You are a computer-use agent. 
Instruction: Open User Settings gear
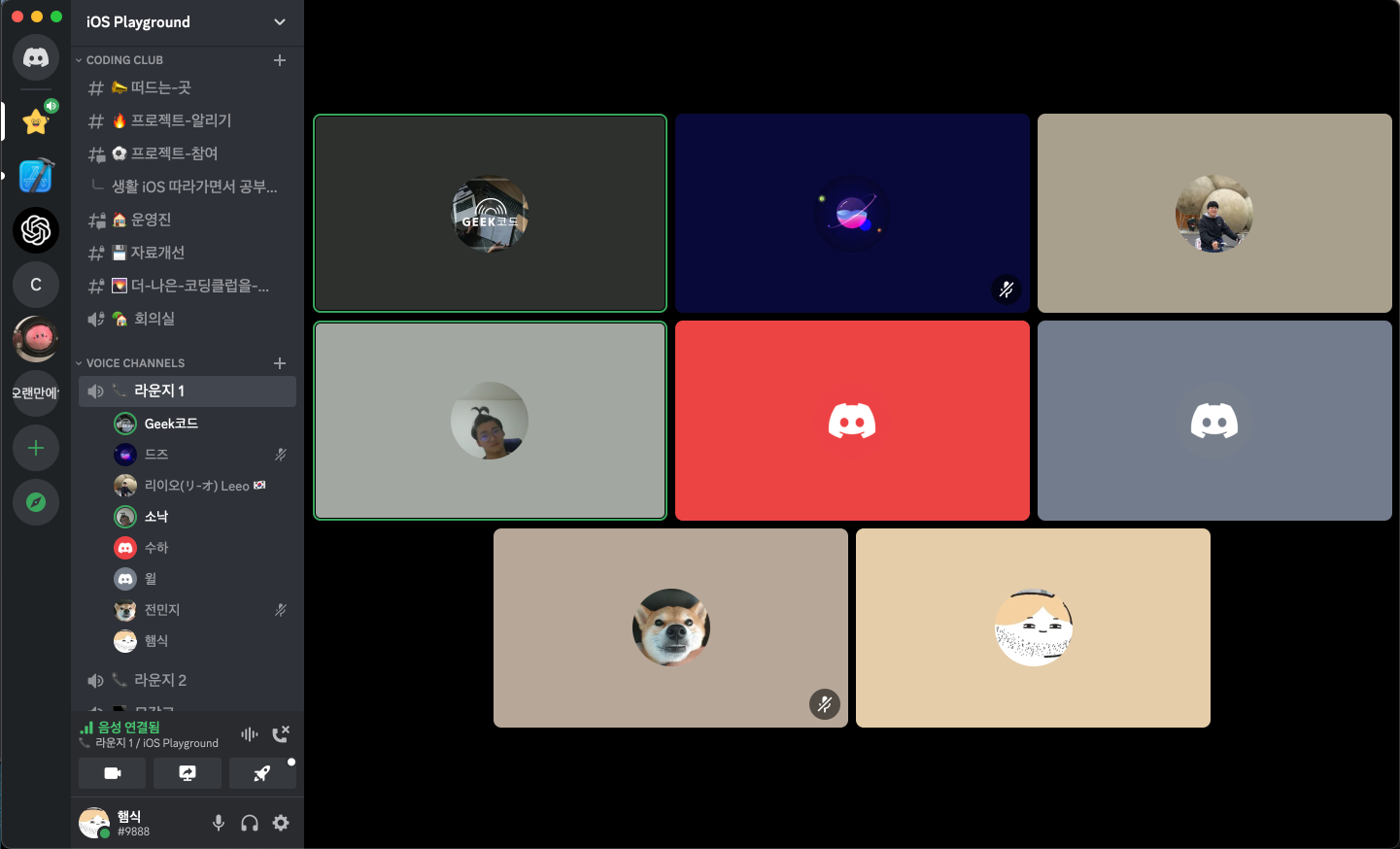(x=281, y=823)
